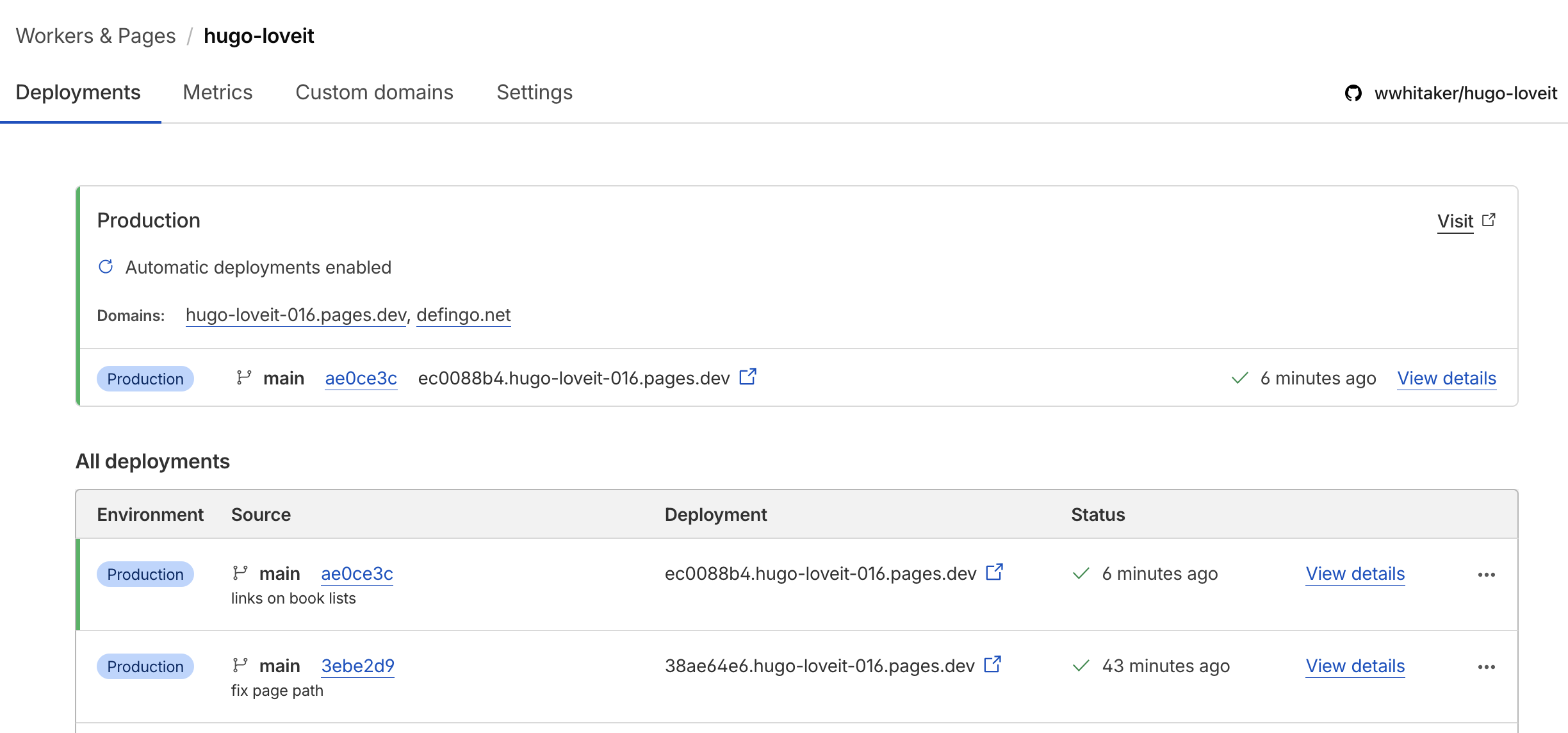Click branch icon in 3ebe2d9 row

pos(240,666)
